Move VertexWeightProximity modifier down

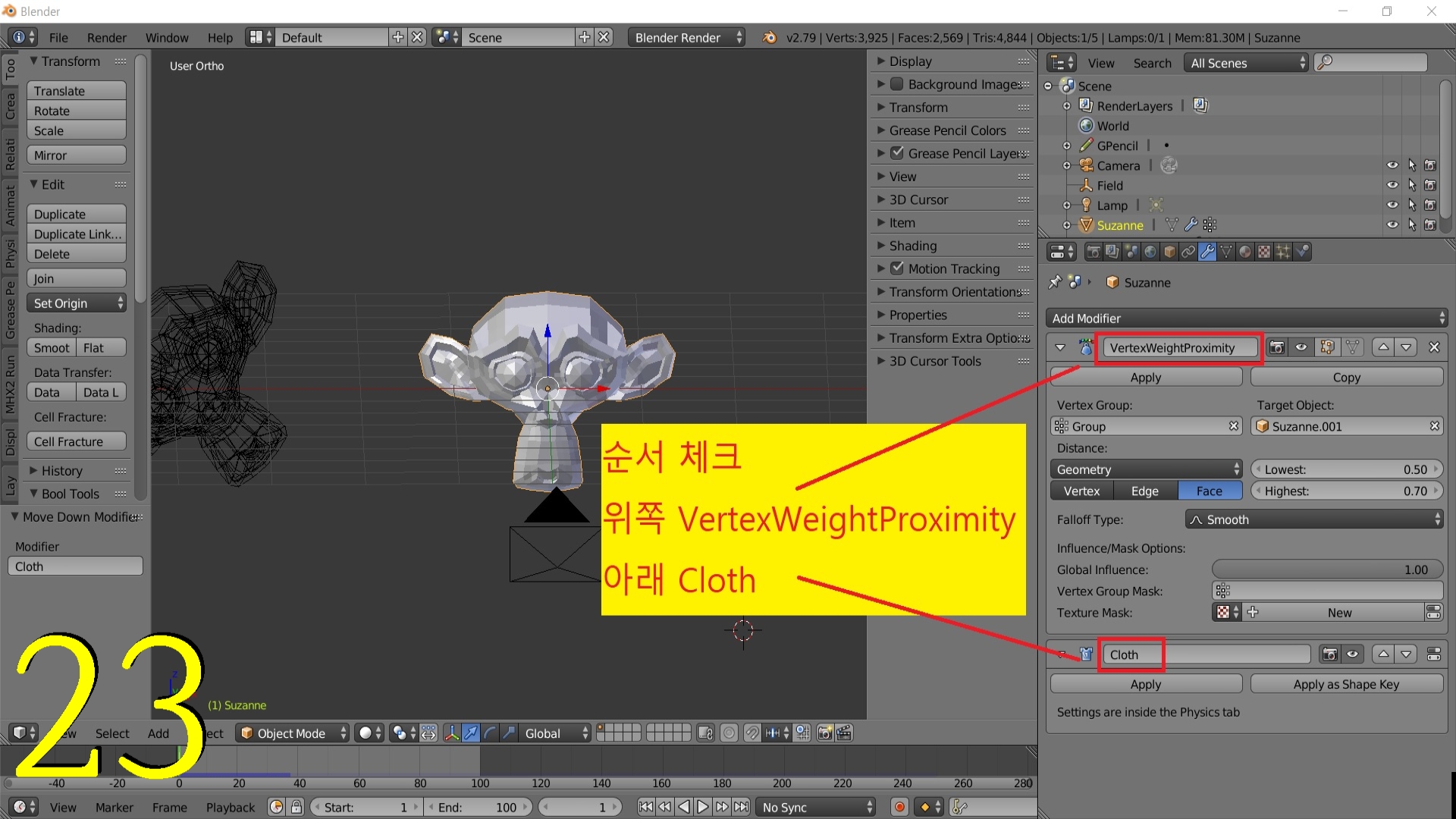(1407, 347)
